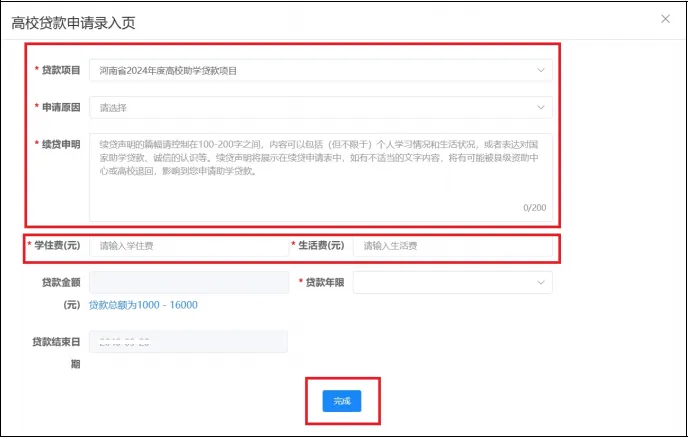The width and height of the screenshot is (688, 437).
Task: Click the 贷款项目 field label
Action: coord(60,70)
